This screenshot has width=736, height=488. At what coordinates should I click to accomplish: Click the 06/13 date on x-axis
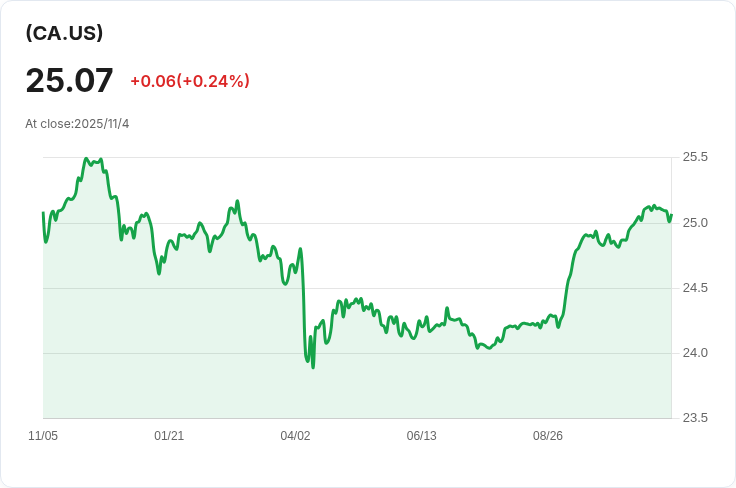421,436
